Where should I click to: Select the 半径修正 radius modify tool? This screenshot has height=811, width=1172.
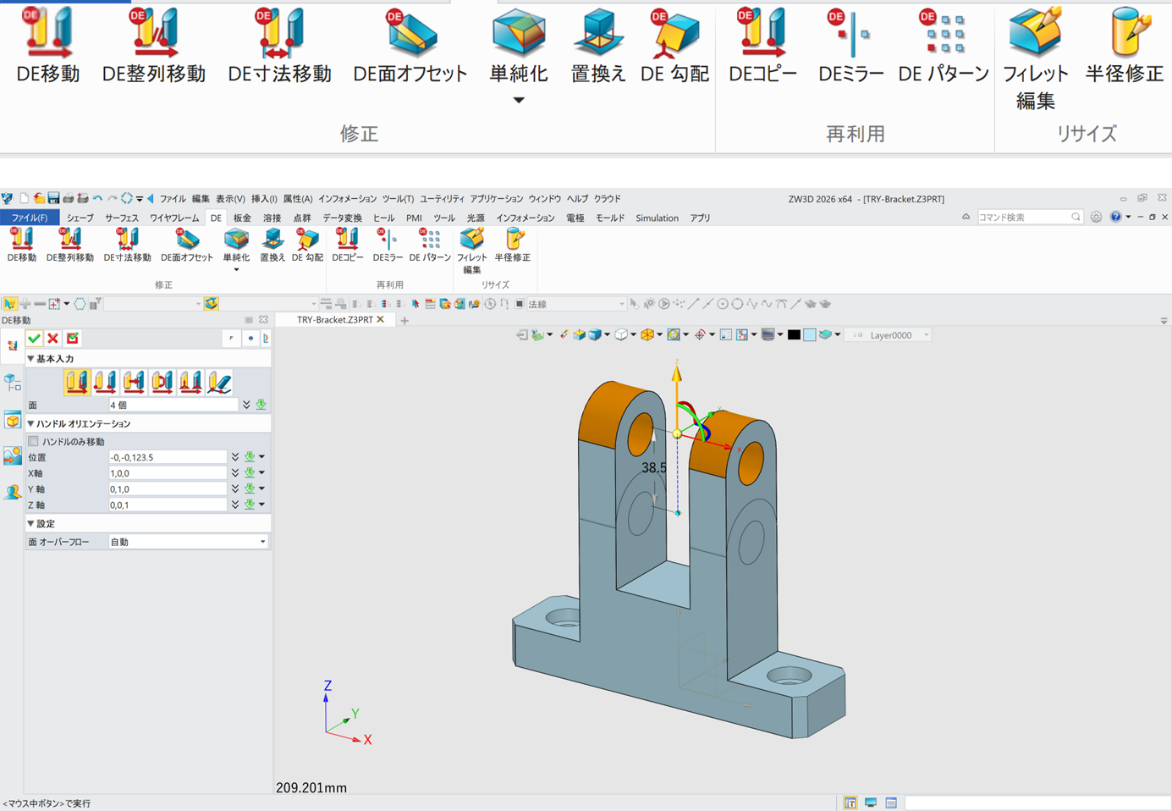(514, 243)
